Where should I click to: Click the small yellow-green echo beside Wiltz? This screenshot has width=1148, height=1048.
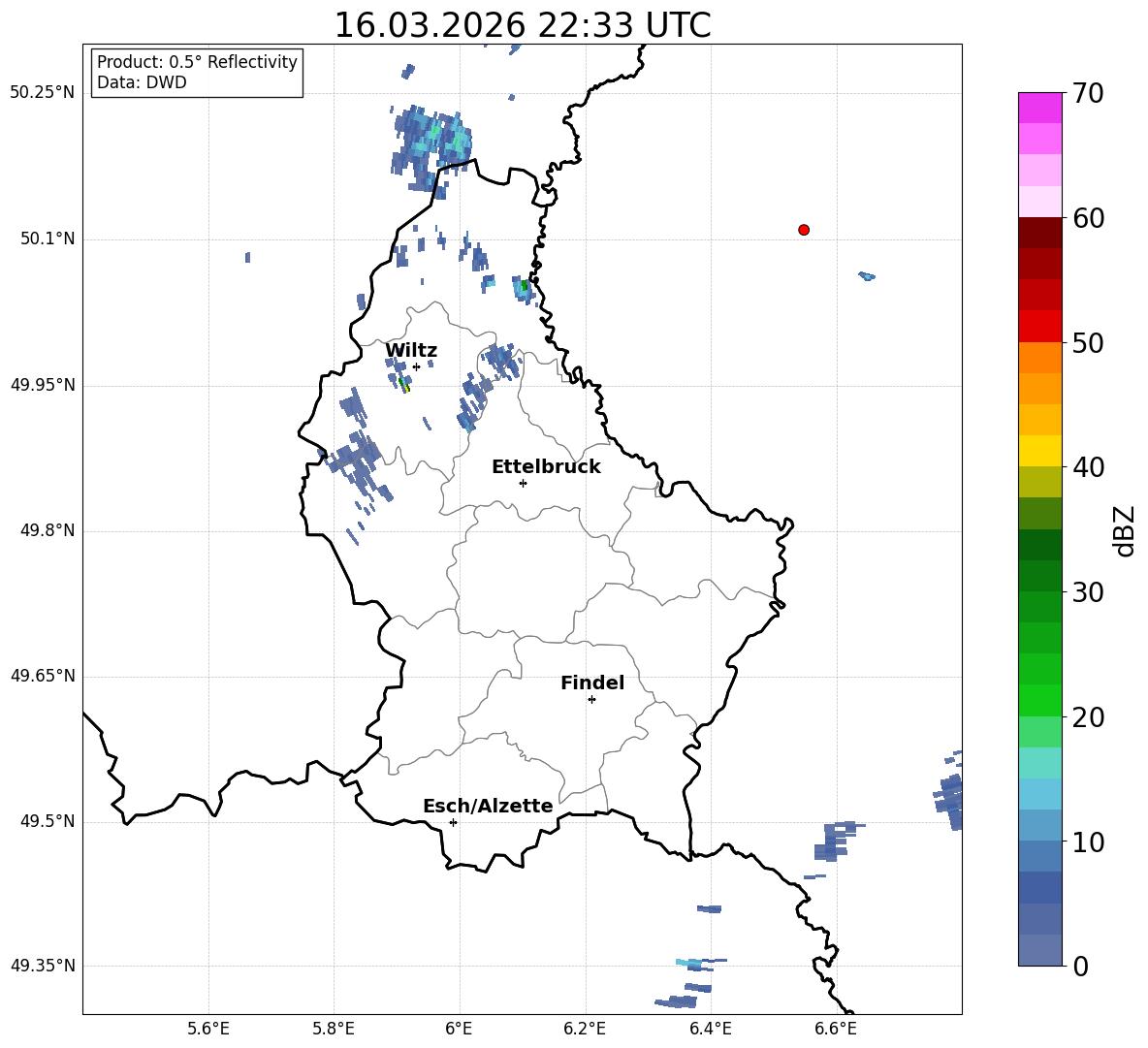pyautogui.click(x=403, y=384)
